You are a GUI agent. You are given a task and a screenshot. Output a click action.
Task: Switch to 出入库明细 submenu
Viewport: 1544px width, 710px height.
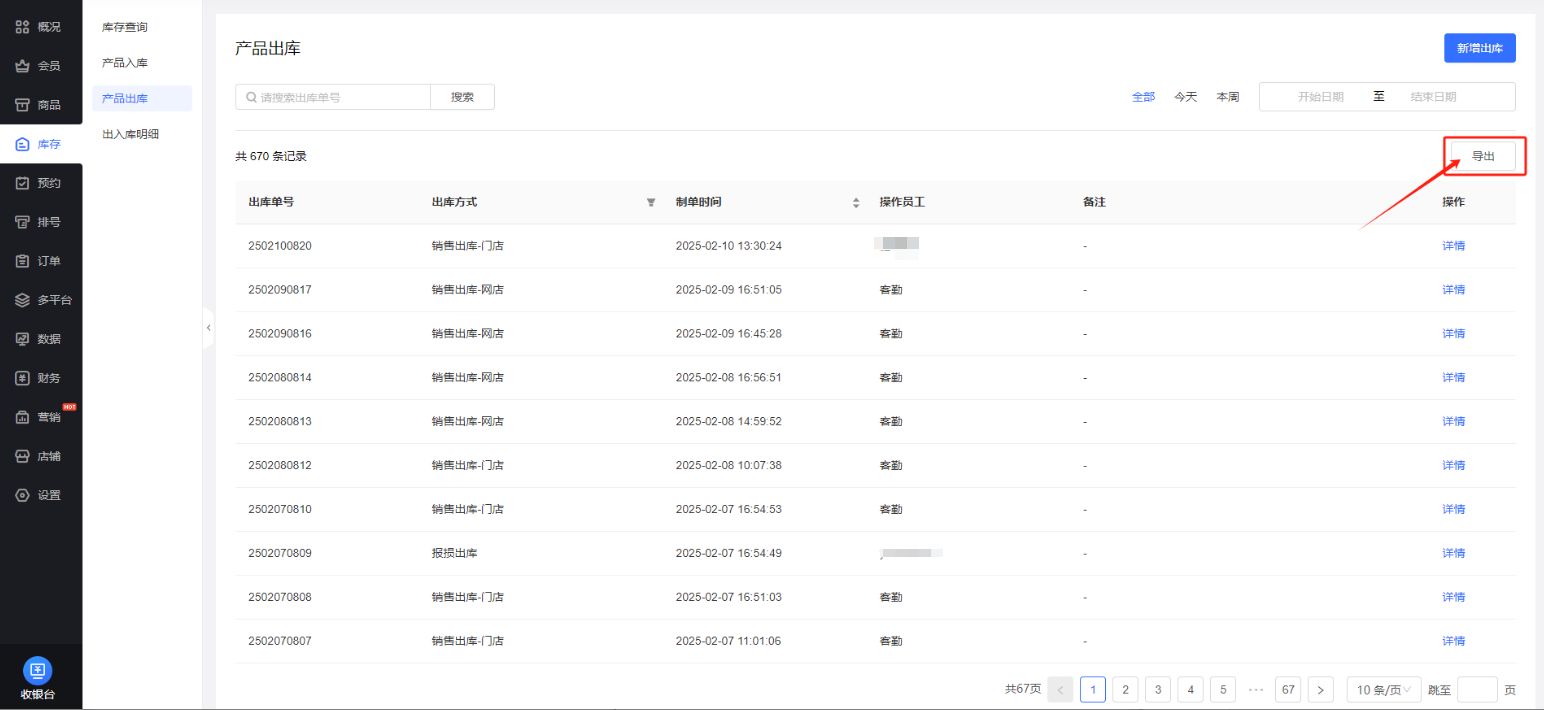click(130, 134)
